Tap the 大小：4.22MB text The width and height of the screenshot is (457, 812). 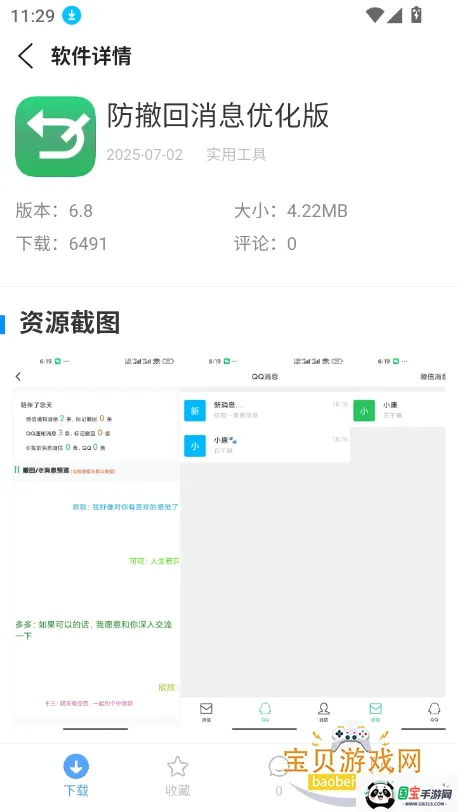(x=291, y=211)
